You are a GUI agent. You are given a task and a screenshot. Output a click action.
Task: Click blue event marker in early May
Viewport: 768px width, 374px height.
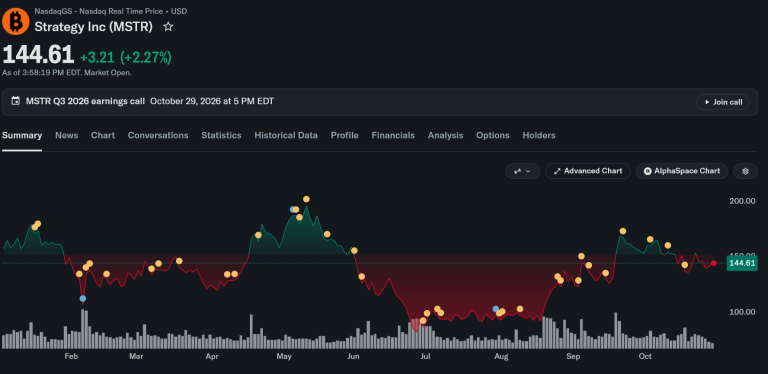click(292, 210)
